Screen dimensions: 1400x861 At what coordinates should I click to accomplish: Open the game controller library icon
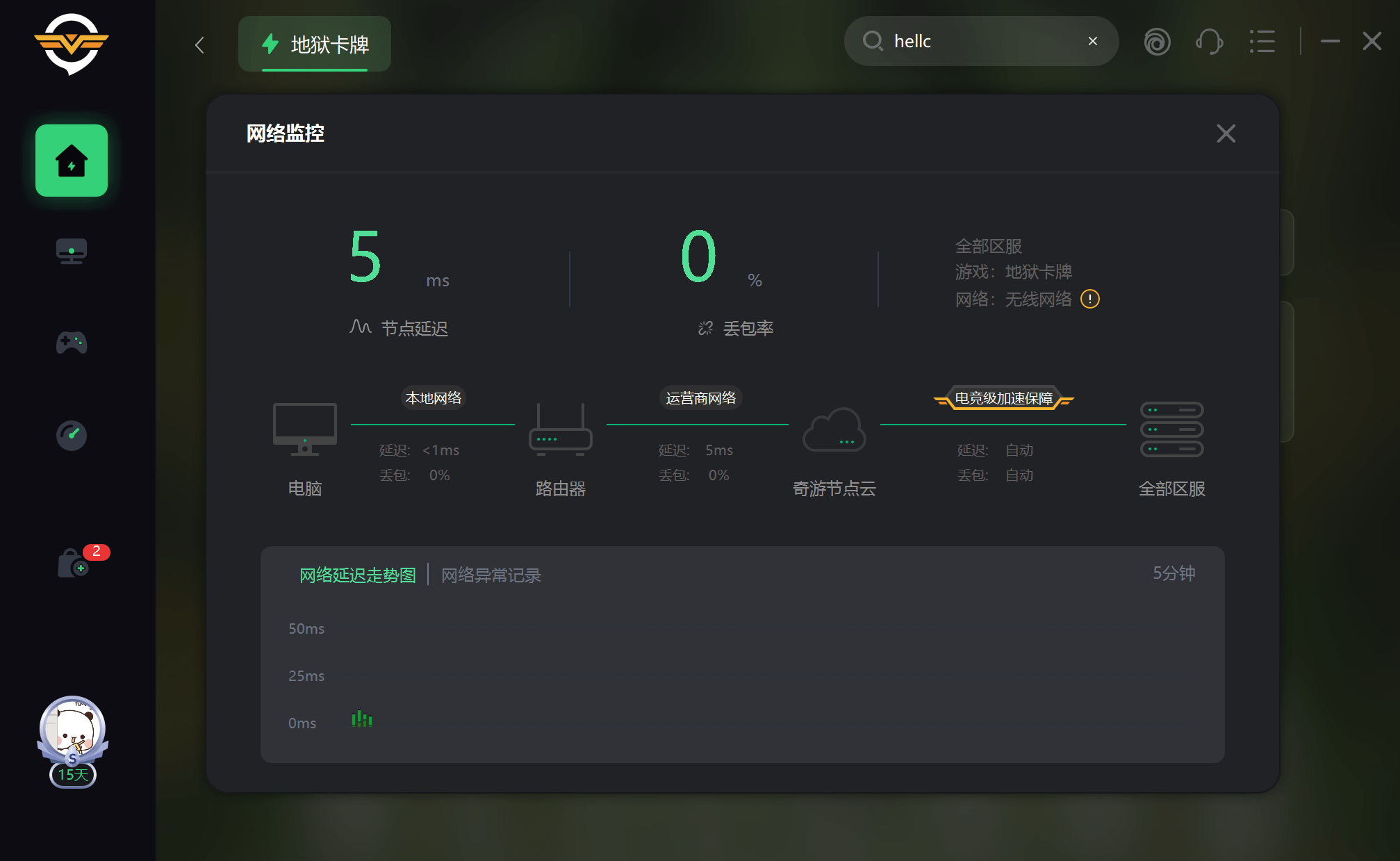click(72, 343)
